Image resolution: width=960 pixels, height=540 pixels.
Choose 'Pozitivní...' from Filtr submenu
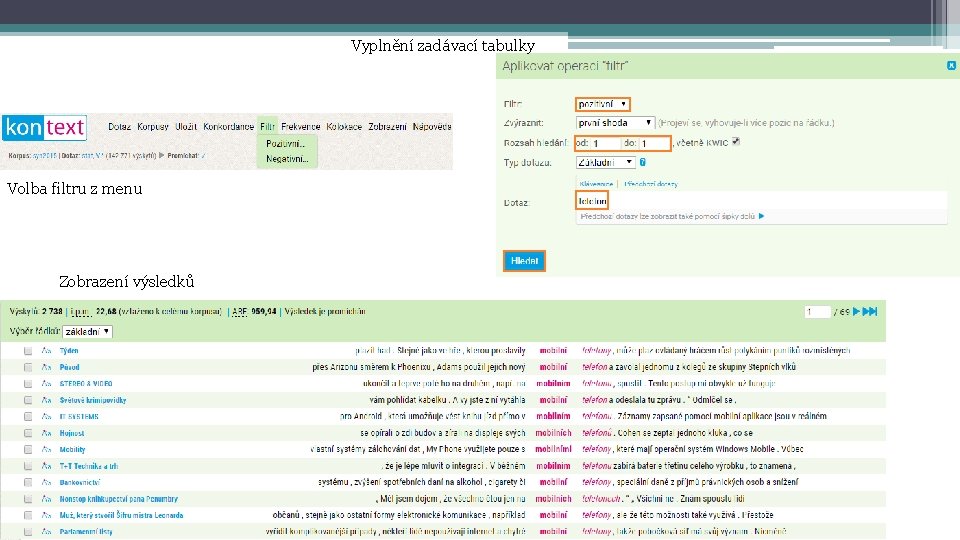[x=285, y=144]
